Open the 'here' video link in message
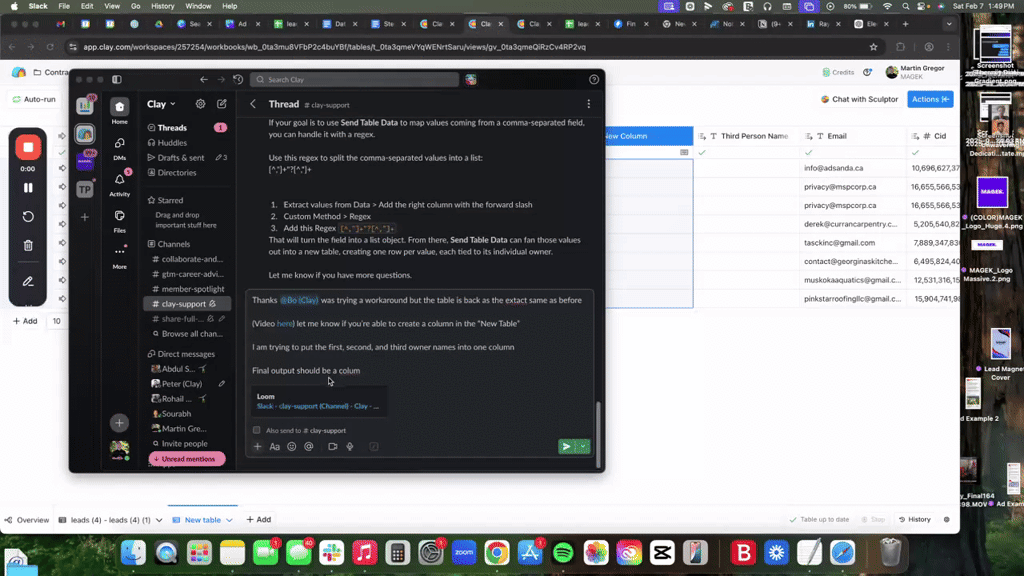The width and height of the screenshot is (1024, 576). pos(285,323)
